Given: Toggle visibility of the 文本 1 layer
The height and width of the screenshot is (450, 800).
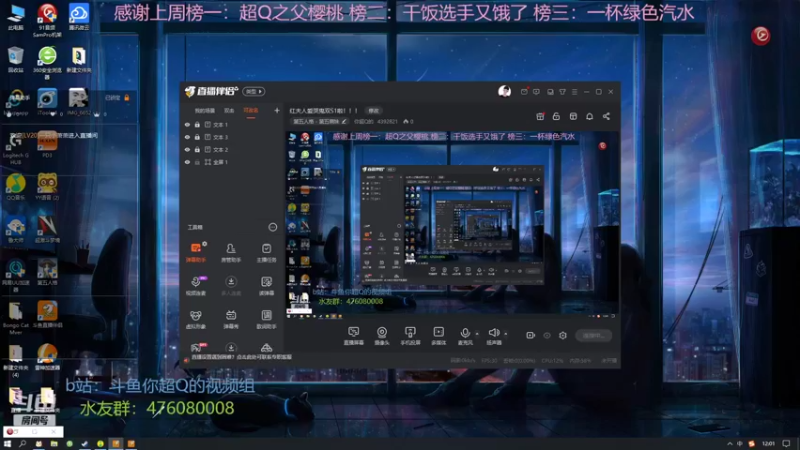Looking at the screenshot, I should 187,124.
